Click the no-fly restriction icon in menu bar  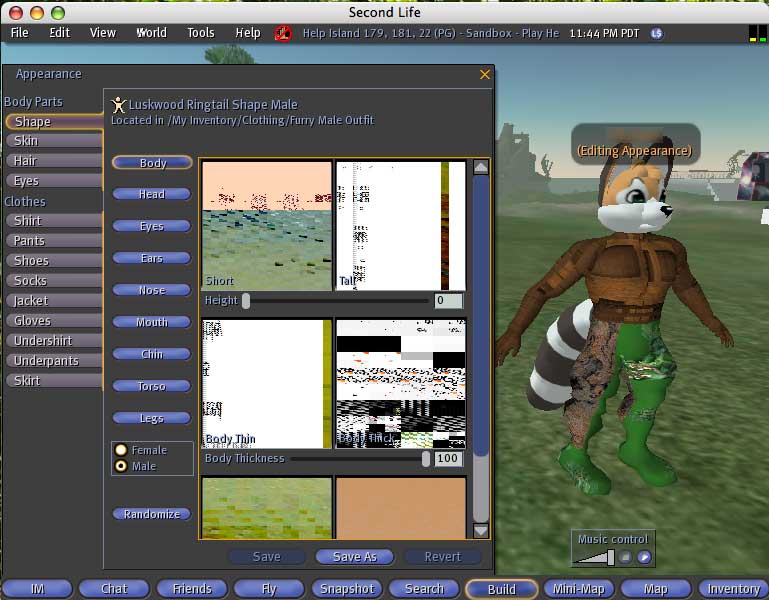tap(282, 33)
